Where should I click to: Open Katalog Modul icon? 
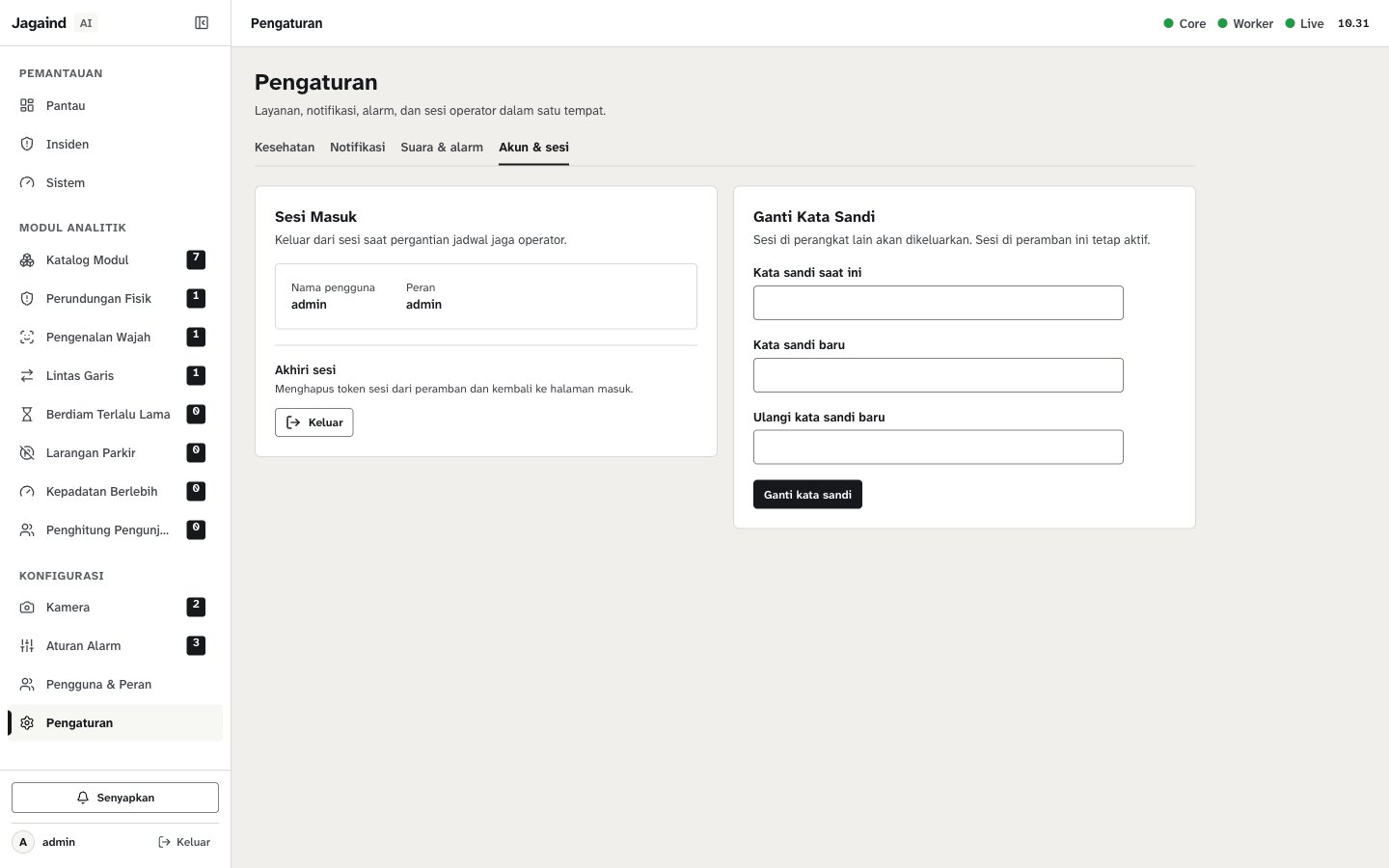27,259
